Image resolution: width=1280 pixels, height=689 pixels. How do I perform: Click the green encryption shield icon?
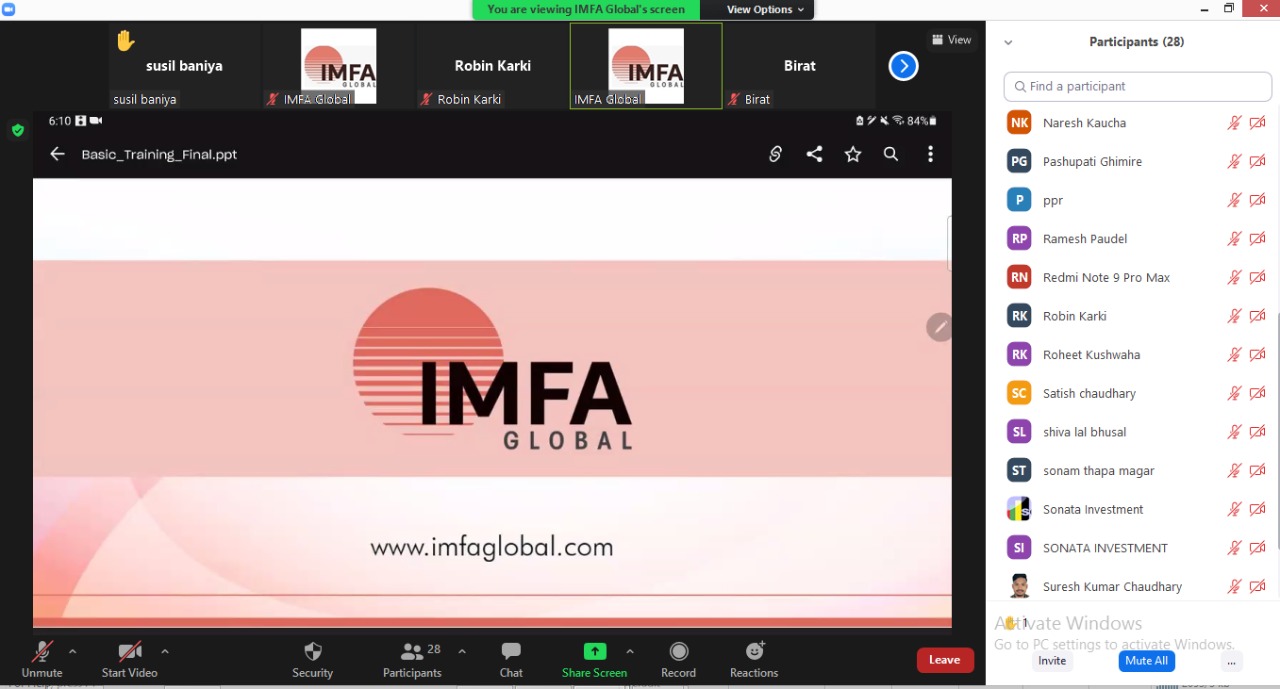pos(18,130)
